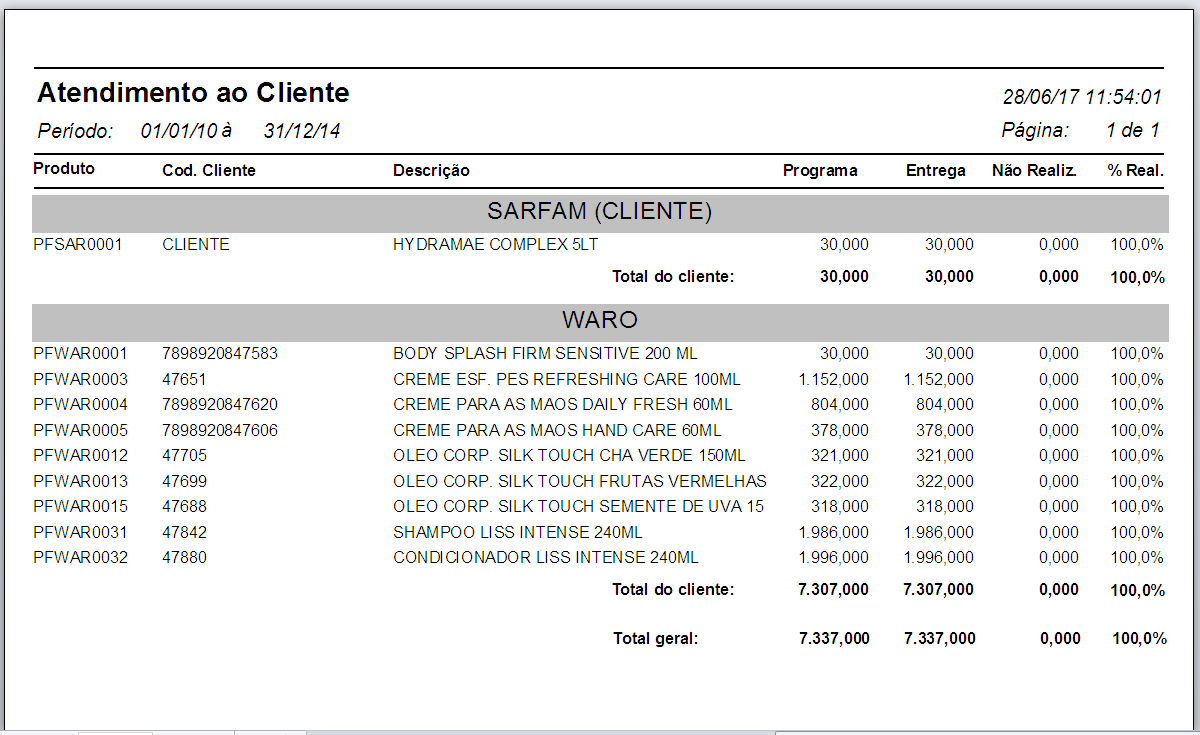Click the report title Atendimento ao Cliente
Viewport: 1200px width, 735px height.
(x=193, y=92)
